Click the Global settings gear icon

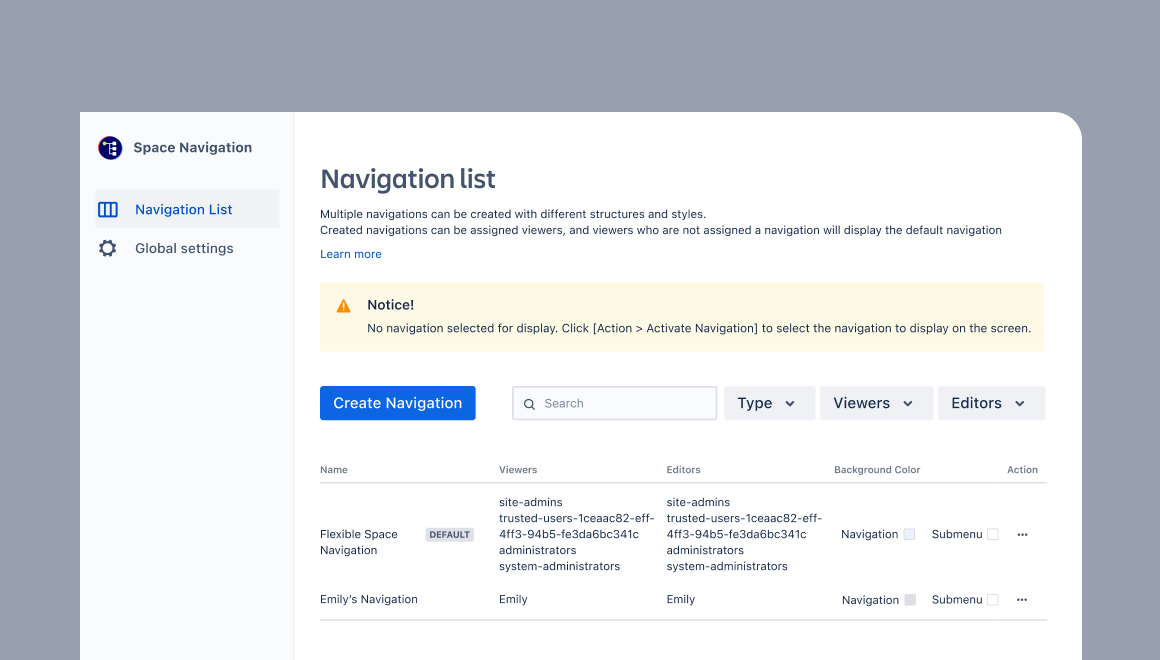point(108,249)
